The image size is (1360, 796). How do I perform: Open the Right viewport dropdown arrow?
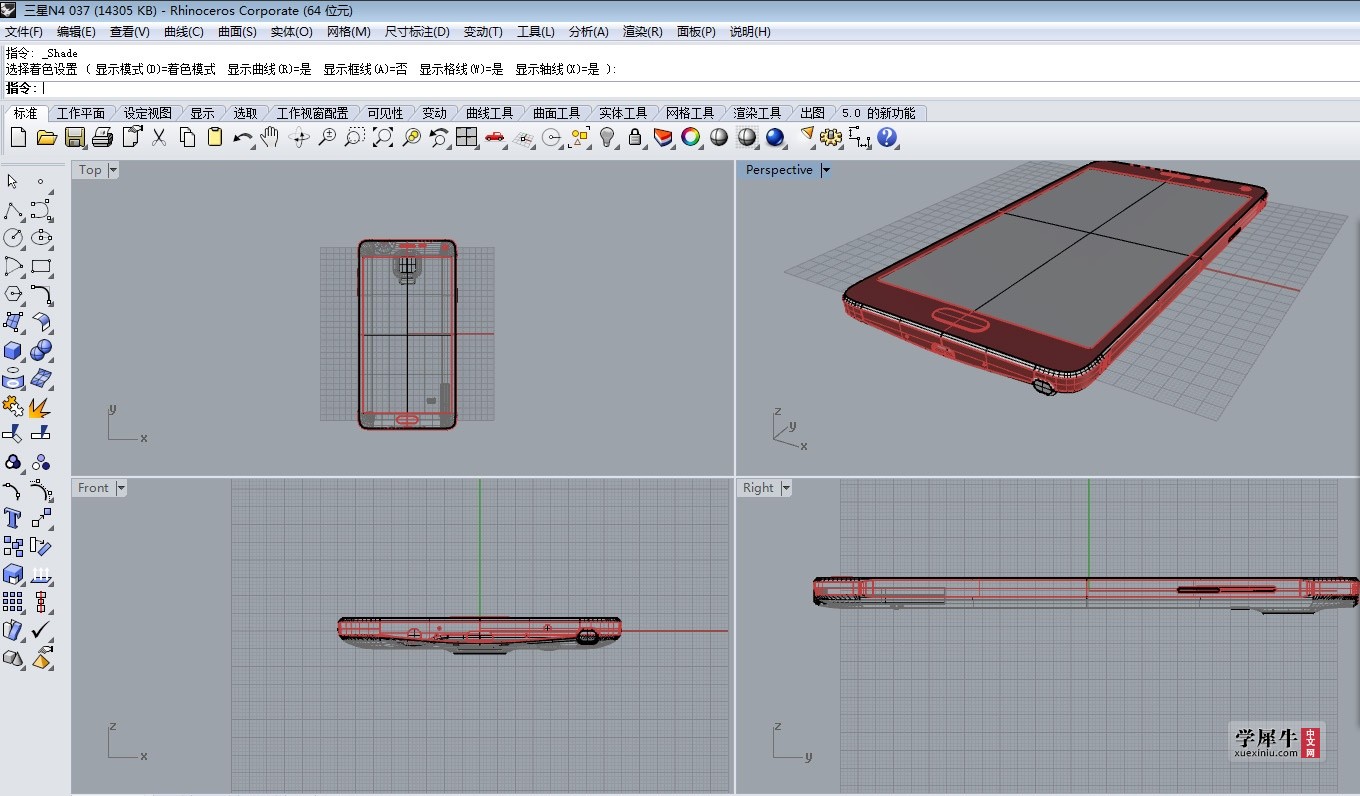coord(786,488)
